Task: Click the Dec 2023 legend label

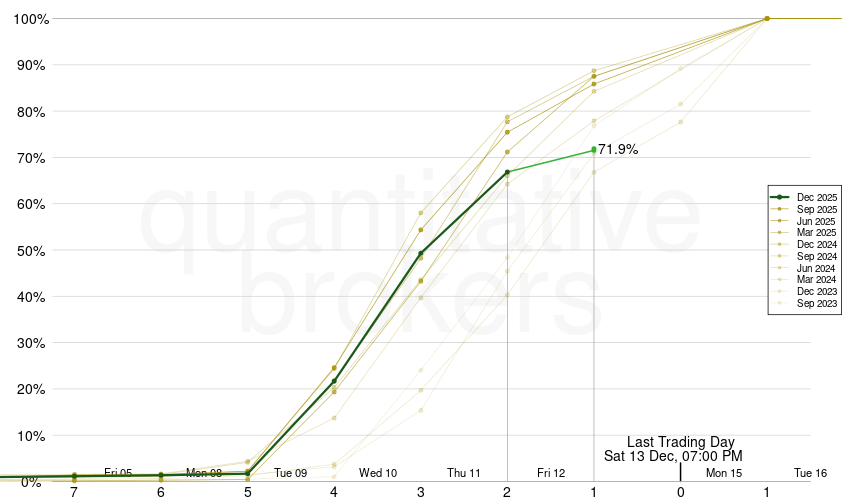Action: click(x=816, y=291)
